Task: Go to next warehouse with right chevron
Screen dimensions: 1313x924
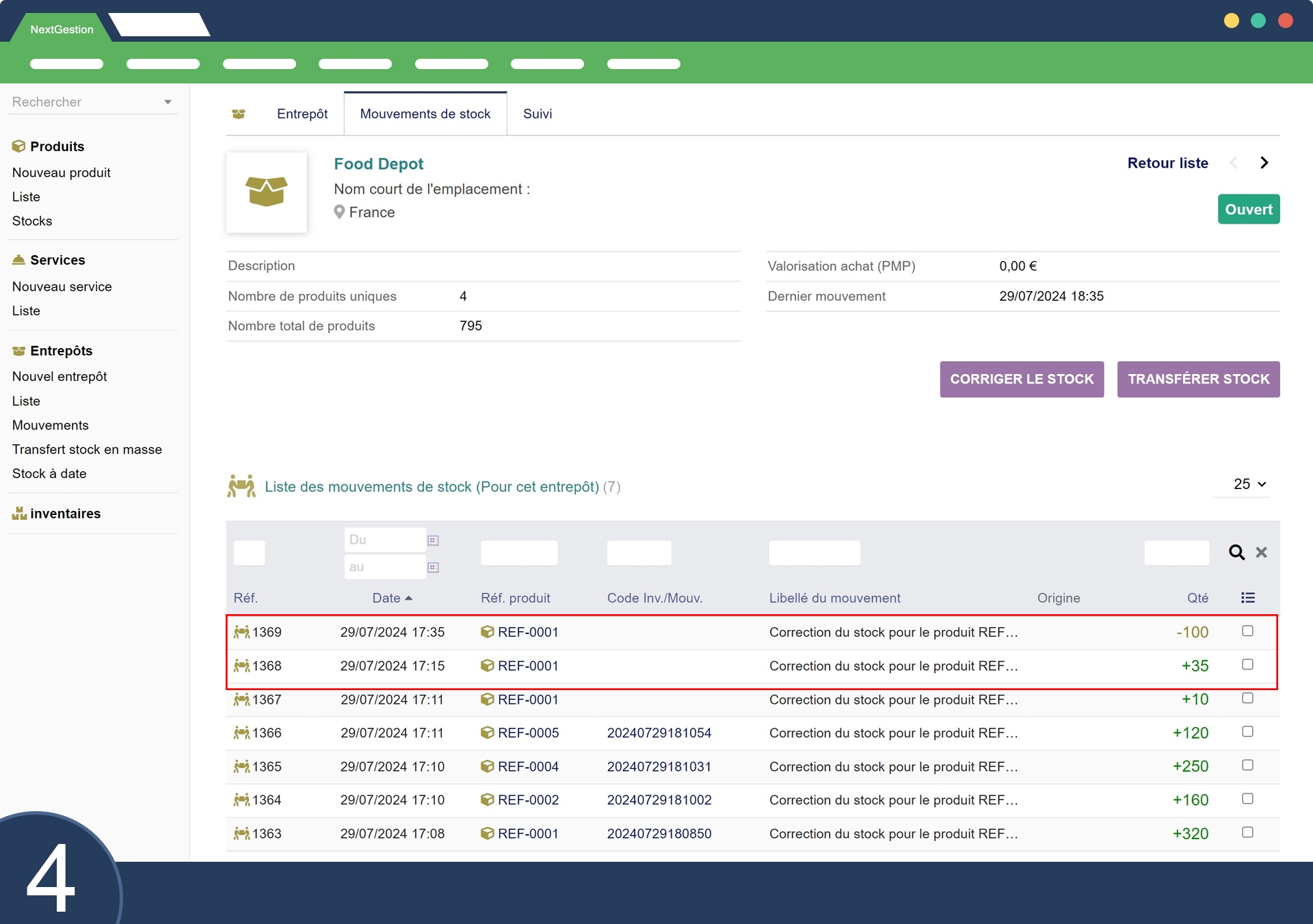Action: (x=1264, y=163)
